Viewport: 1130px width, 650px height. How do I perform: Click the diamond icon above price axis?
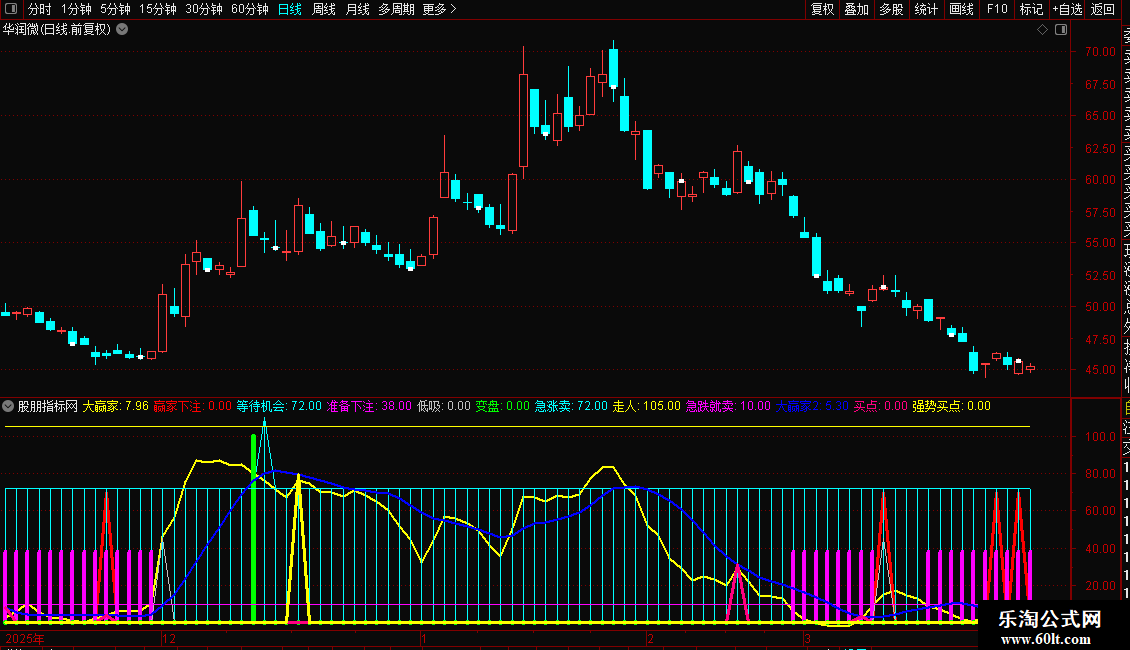tap(1041, 30)
